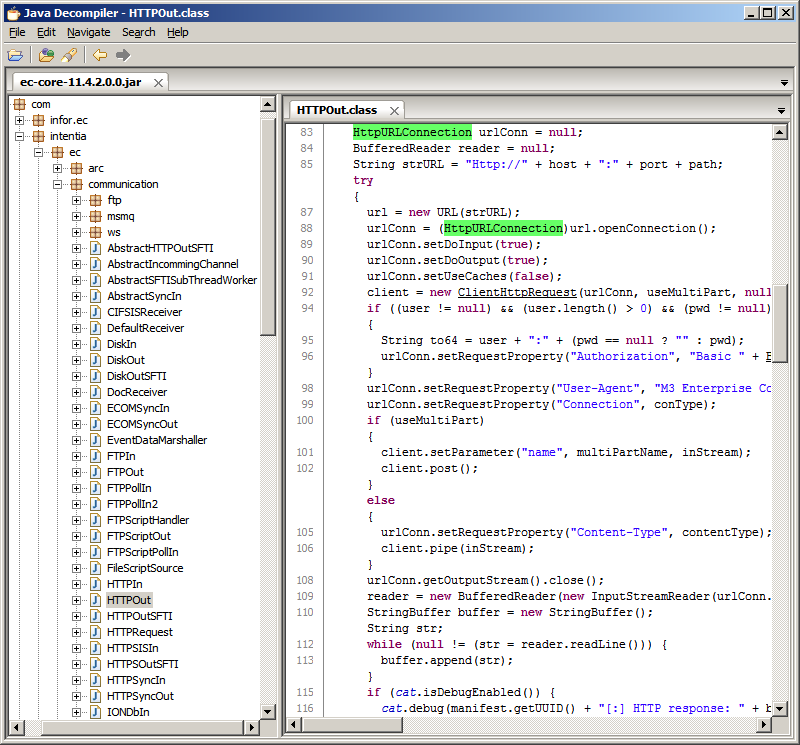
Task: Open the Search menu
Action: pos(138,32)
